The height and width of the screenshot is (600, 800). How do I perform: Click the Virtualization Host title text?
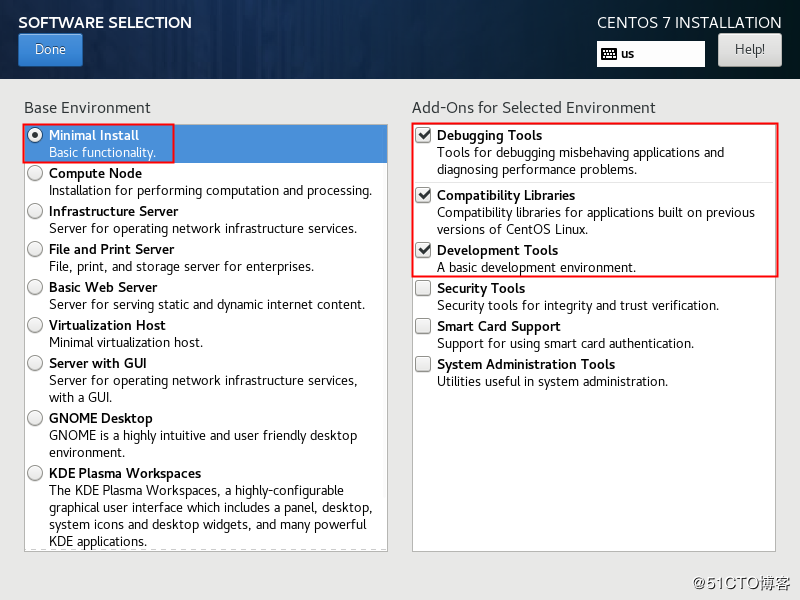107,326
